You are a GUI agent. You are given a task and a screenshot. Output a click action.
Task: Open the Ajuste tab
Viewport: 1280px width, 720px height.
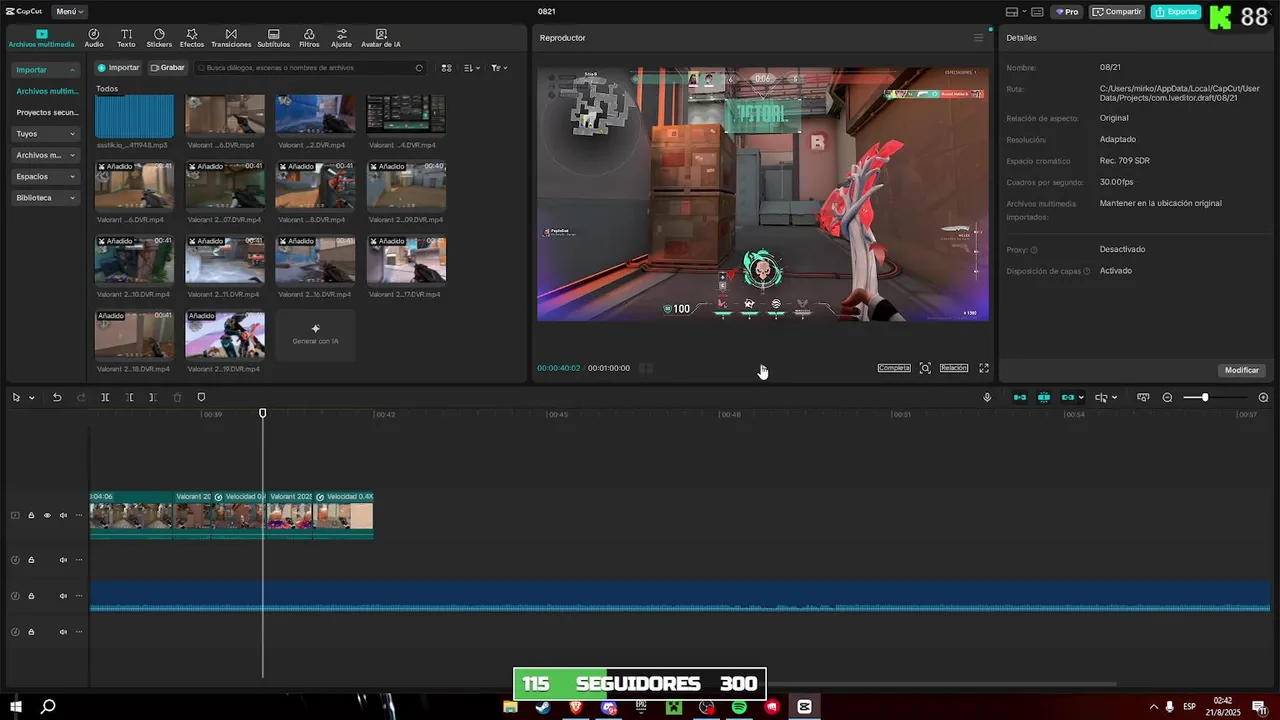[342, 38]
